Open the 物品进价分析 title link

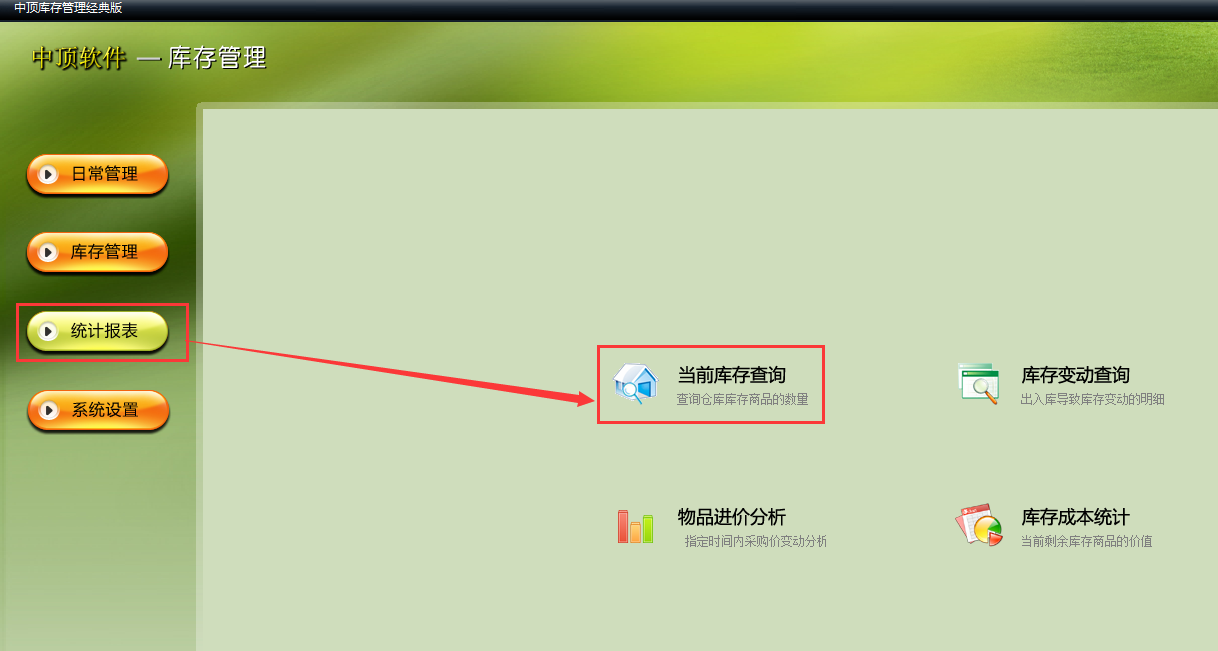tap(732, 518)
